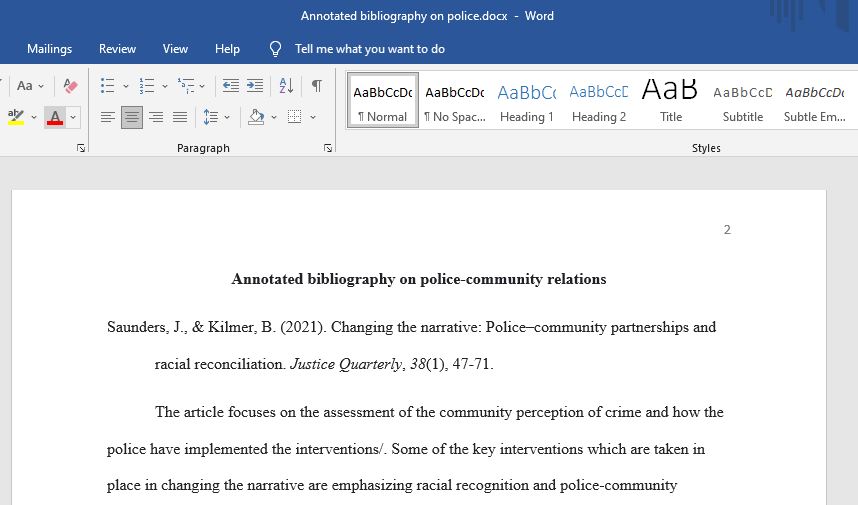The width and height of the screenshot is (858, 505).
Task: Apply the No Spacing style
Action: click(x=455, y=101)
